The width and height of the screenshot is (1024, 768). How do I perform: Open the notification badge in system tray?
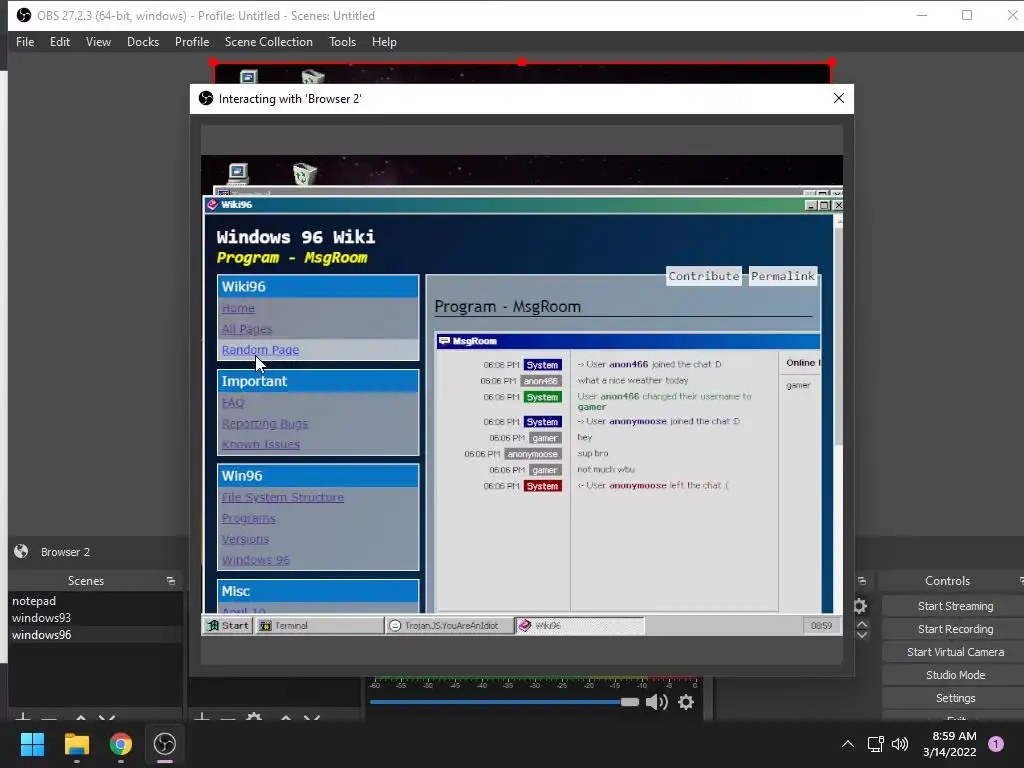pyautogui.click(x=996, y=744)
